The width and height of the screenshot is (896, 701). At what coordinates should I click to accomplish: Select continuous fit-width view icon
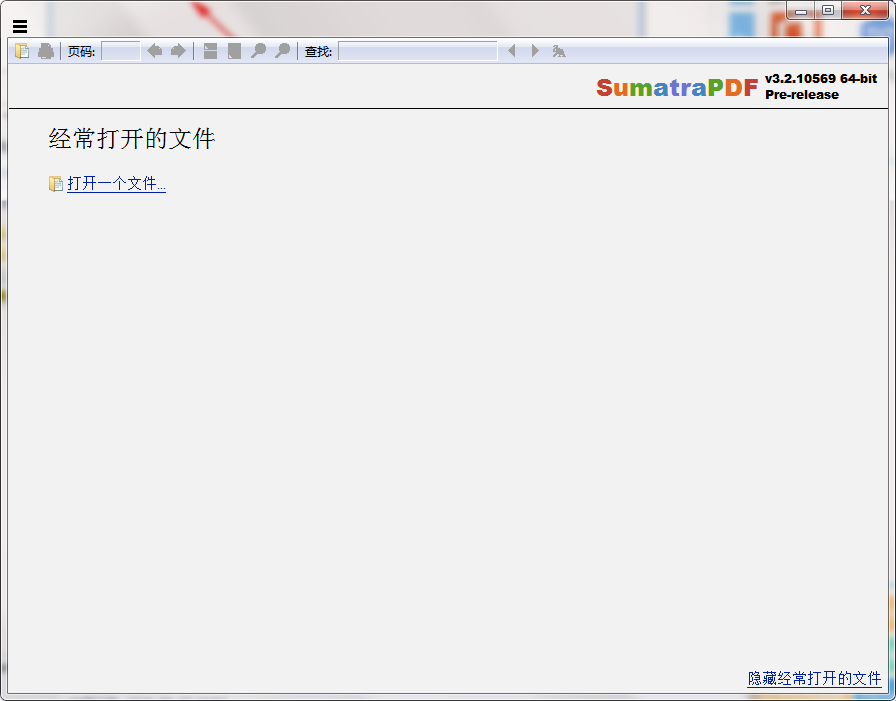pyautogui.click(x=210, y=51)
